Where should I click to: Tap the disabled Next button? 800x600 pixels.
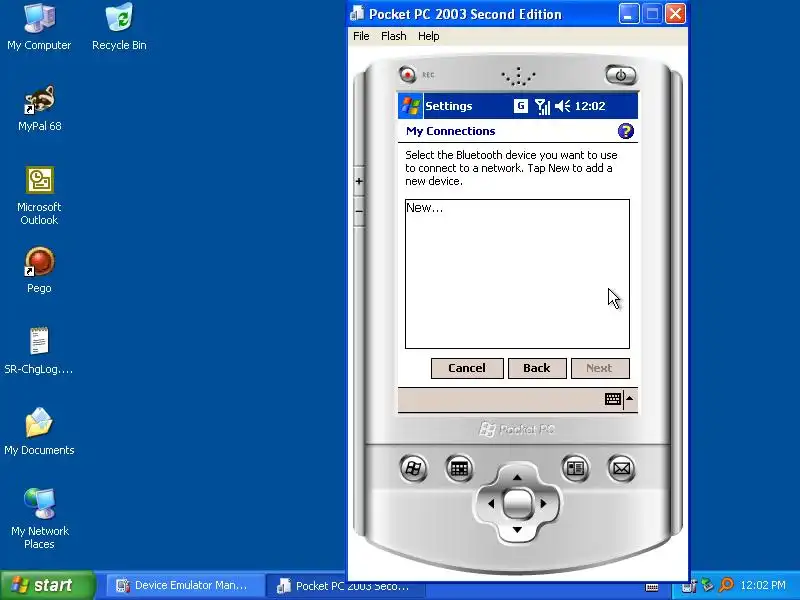(x=599, y=368)
